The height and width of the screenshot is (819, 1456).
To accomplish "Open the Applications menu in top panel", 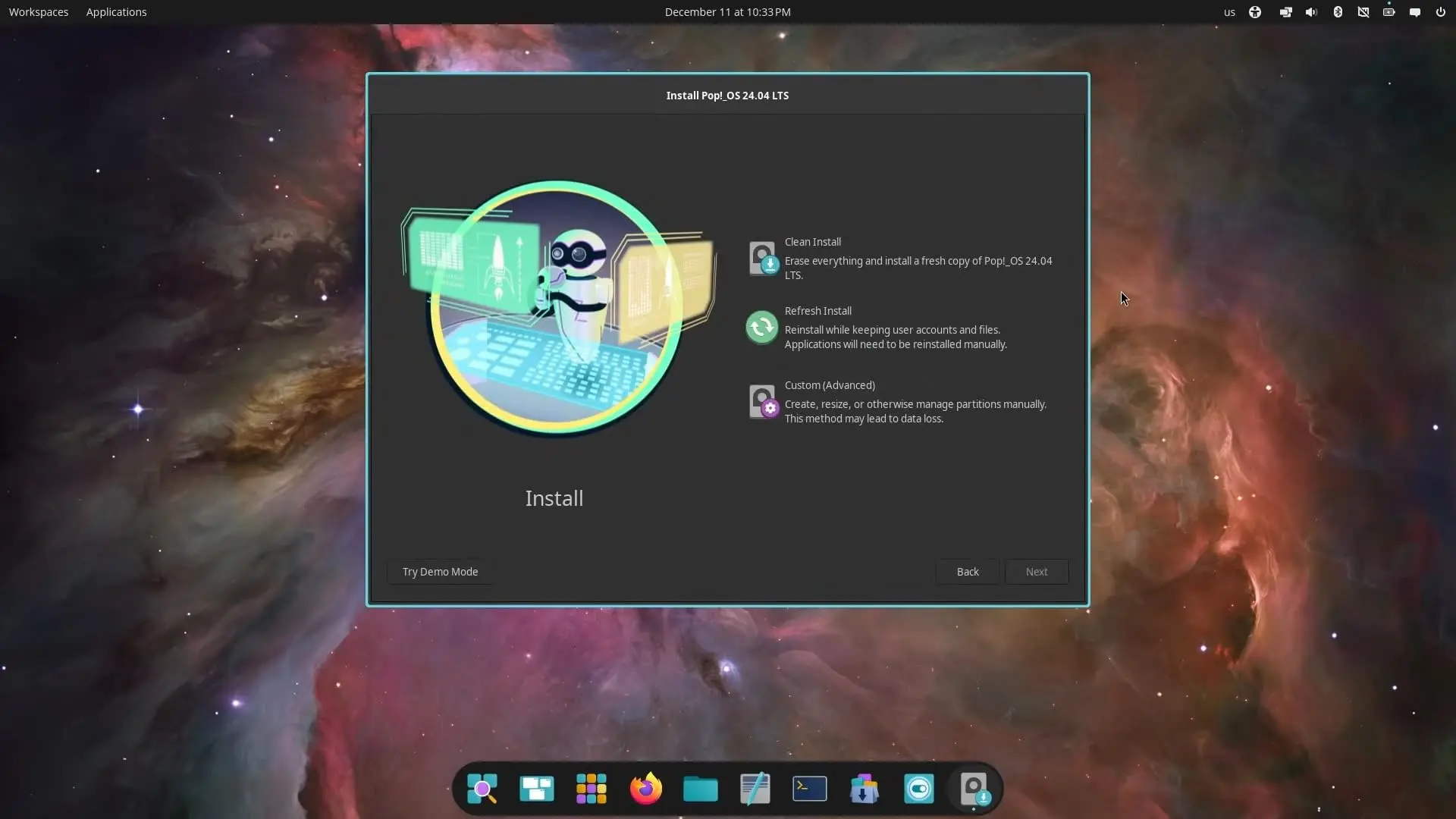I will point(116,12).
